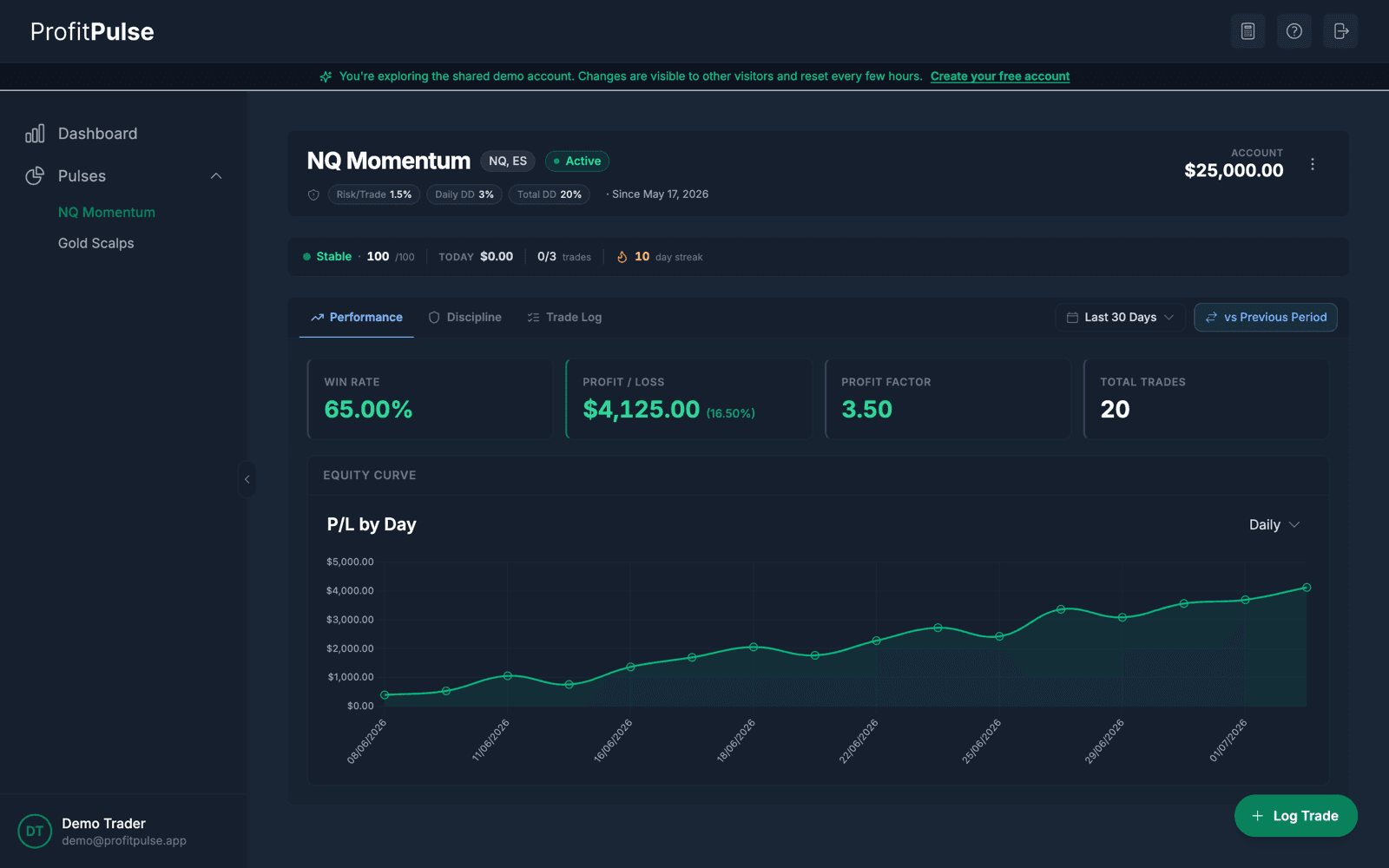The width and height of the screenshot is (1389, 868).
Task: Click the Win Rate 65.00% card
Action: point(430,398)
